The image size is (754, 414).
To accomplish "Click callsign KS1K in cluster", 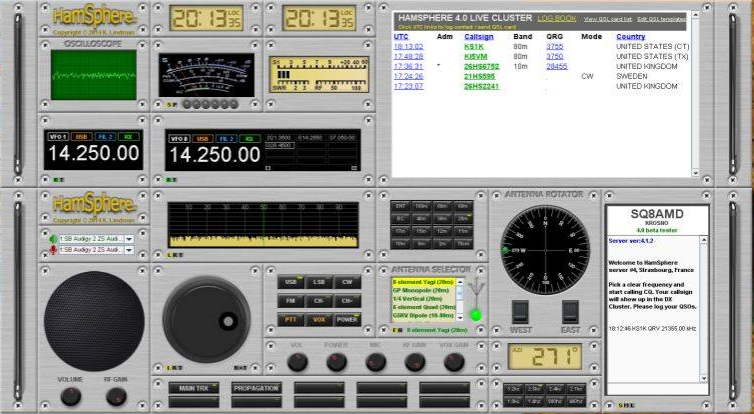I will tap(474, 47).
